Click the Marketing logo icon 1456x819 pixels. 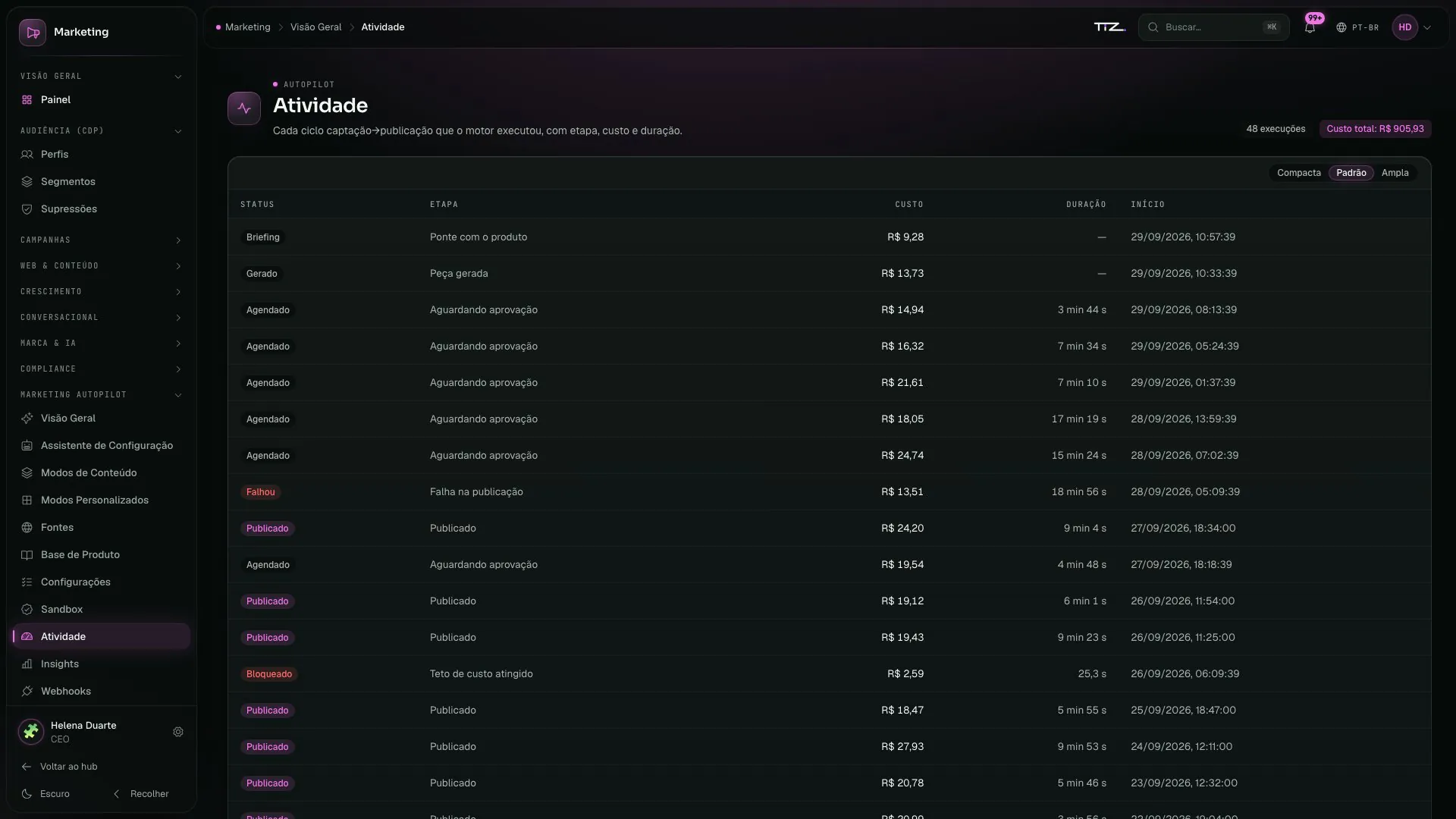tap(33, 32)
